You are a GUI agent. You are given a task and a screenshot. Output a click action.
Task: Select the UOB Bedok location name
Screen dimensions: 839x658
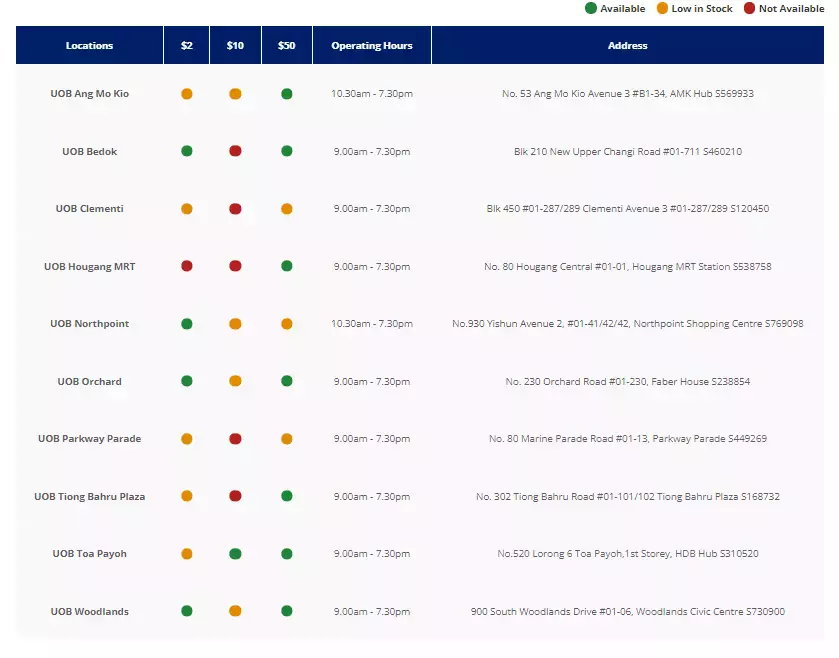coord(89,152)
